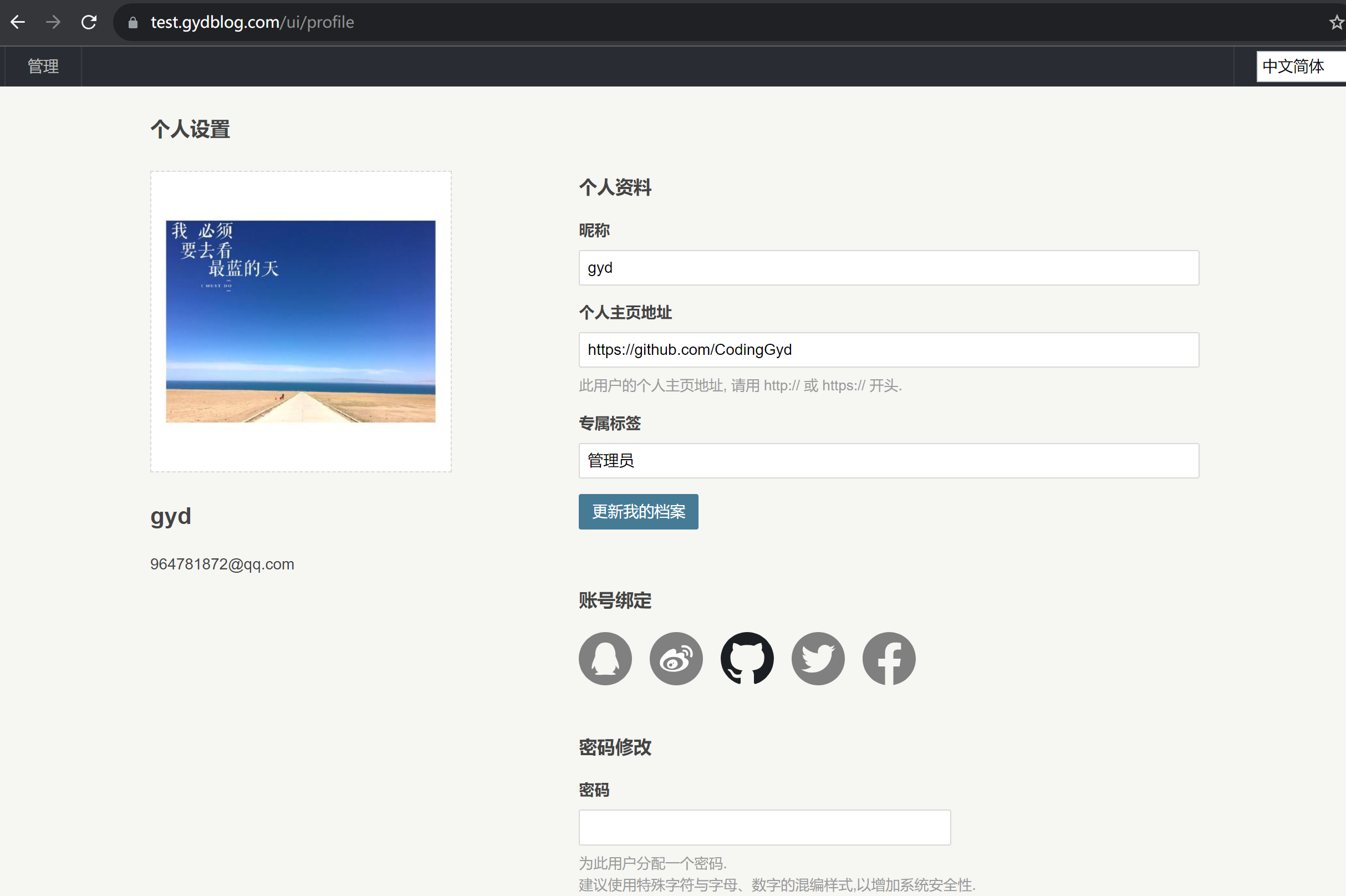Image resolution: width=1346 pixels, height=896 pixels.
Task: Click the 昵称 field containing gyd
Action: point(889,267)
